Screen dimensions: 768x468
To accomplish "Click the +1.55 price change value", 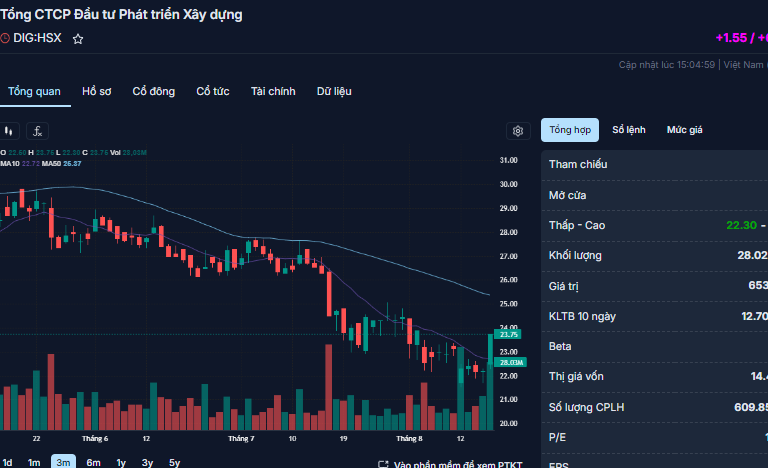I will coord(731,38).
